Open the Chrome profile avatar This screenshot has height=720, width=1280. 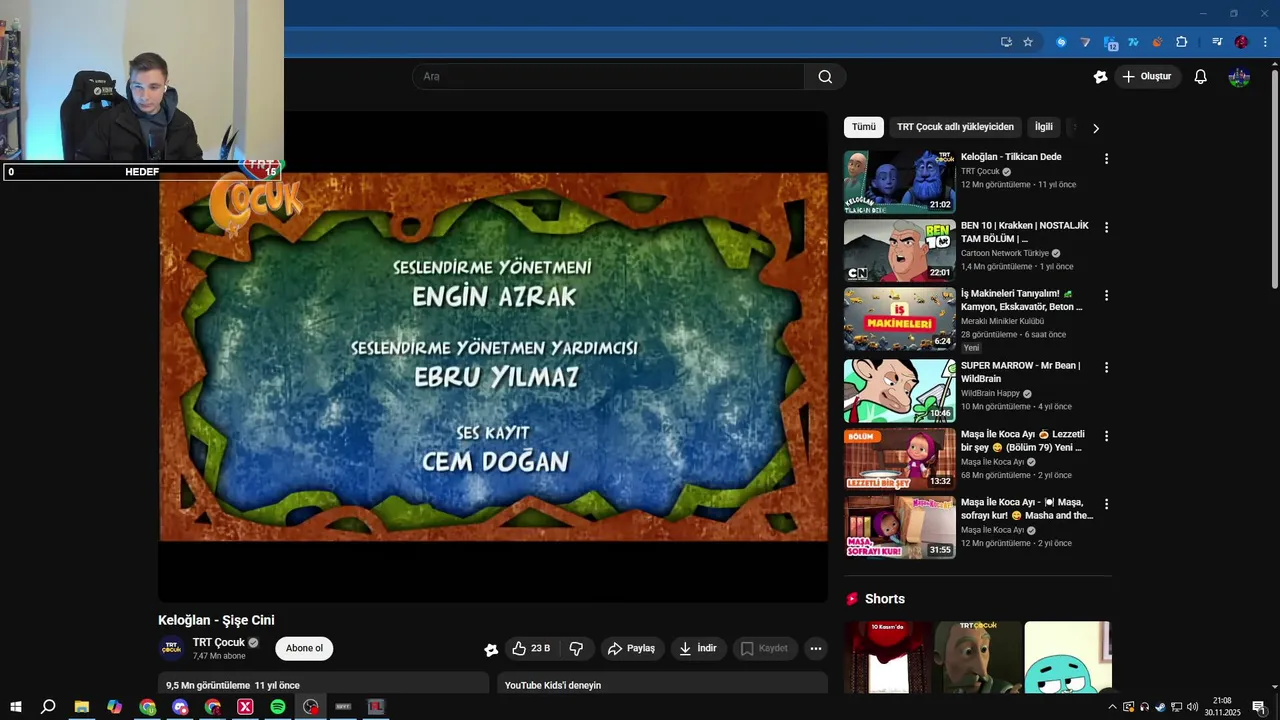[1241, 42]
